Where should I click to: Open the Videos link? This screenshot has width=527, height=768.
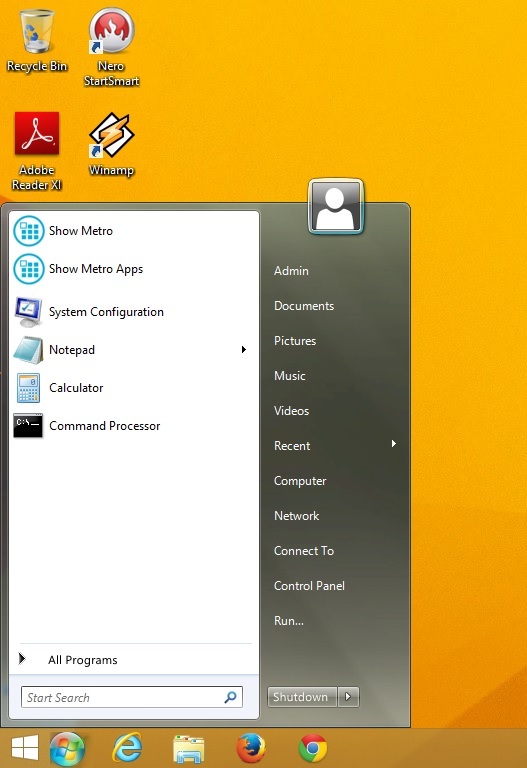click(291, 411)
